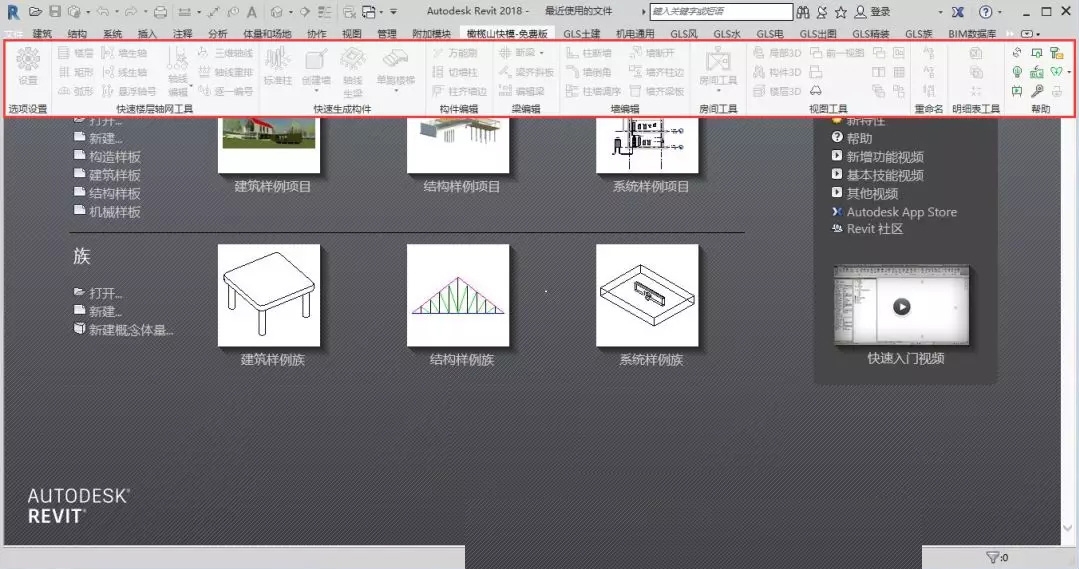Click the 构造样板 link under projects
1079x569 pixels.
pos(107,157)
